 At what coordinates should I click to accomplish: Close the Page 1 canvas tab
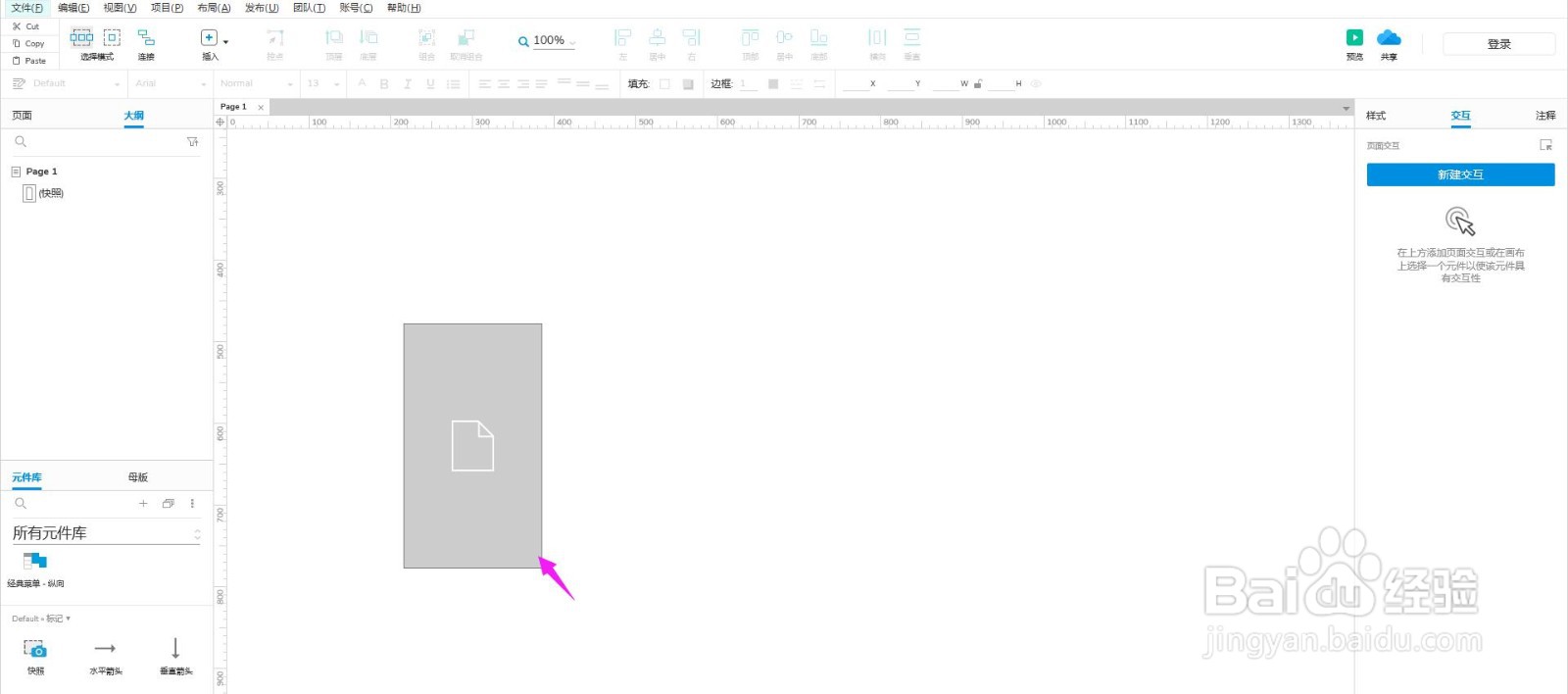tap(261, 107)
